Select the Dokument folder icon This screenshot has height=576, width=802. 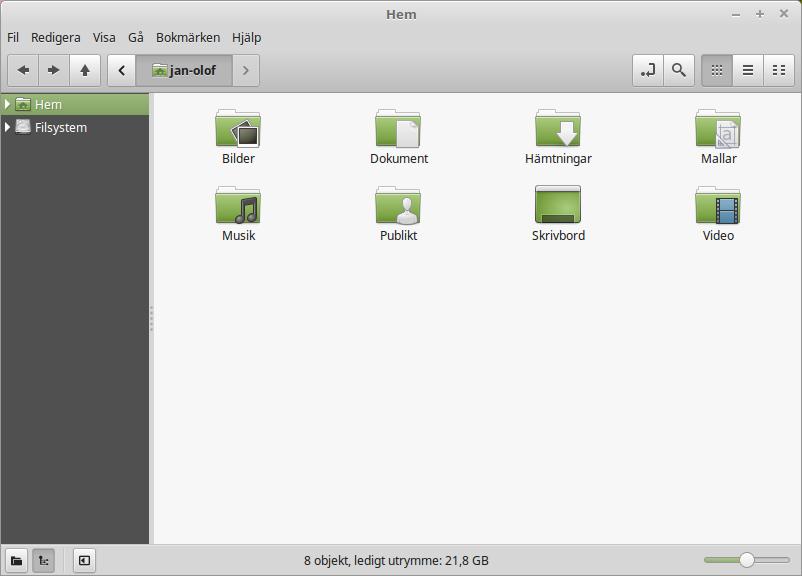click(x=398, y=128)
